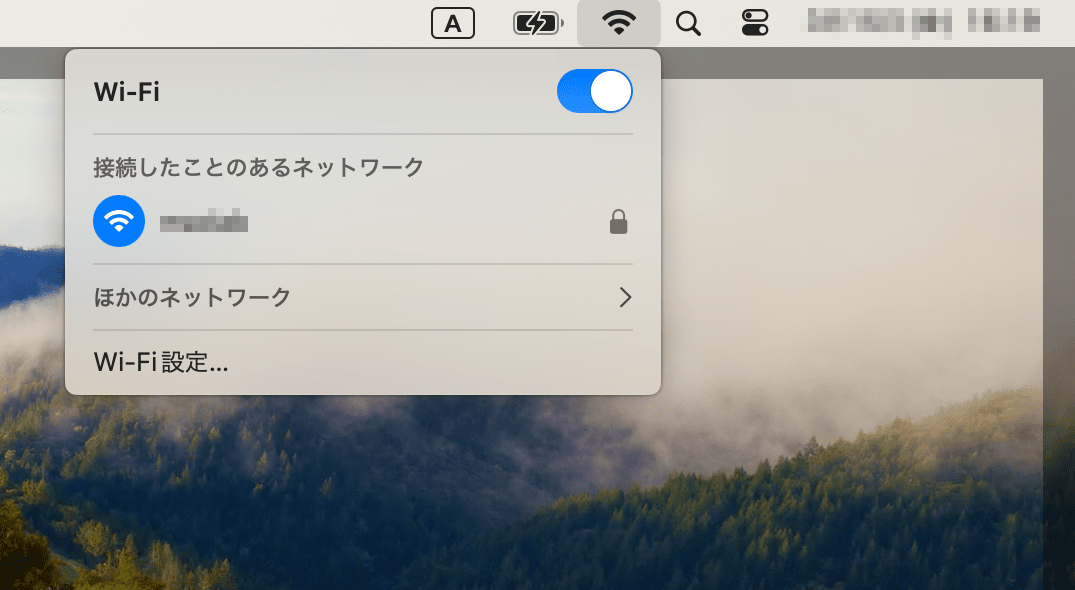Image resolution: width=1075 pixels, height=590 pixels.
Task: Open Control Center icon in menu bar
Action: pyautogui.click(x=755, y=23)
